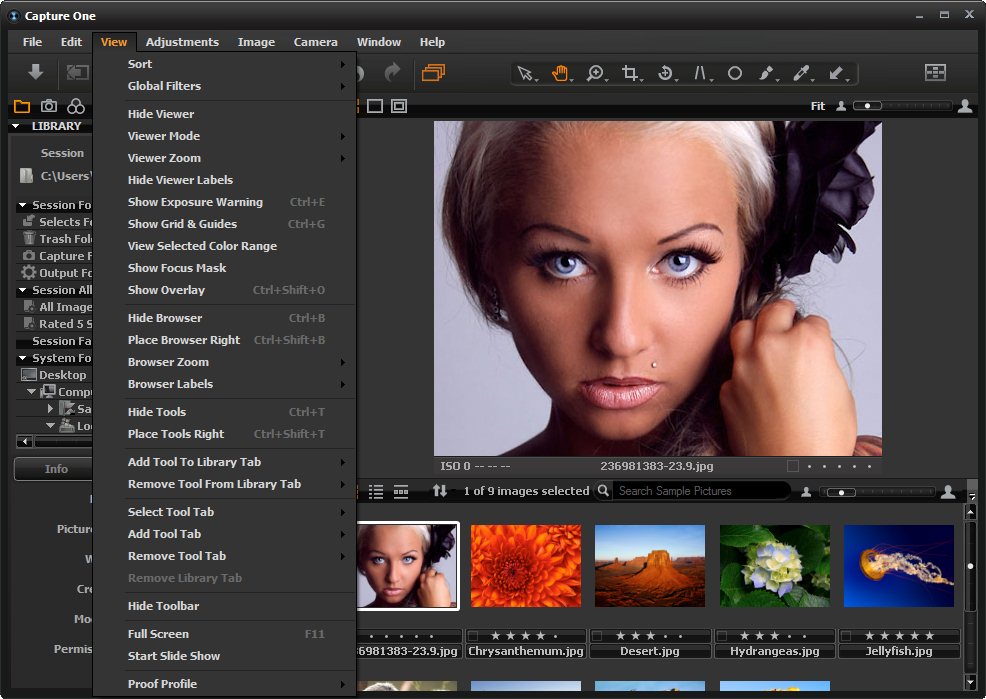
Task: Select the Crop tool in toolbar
Action: [629, 73]
